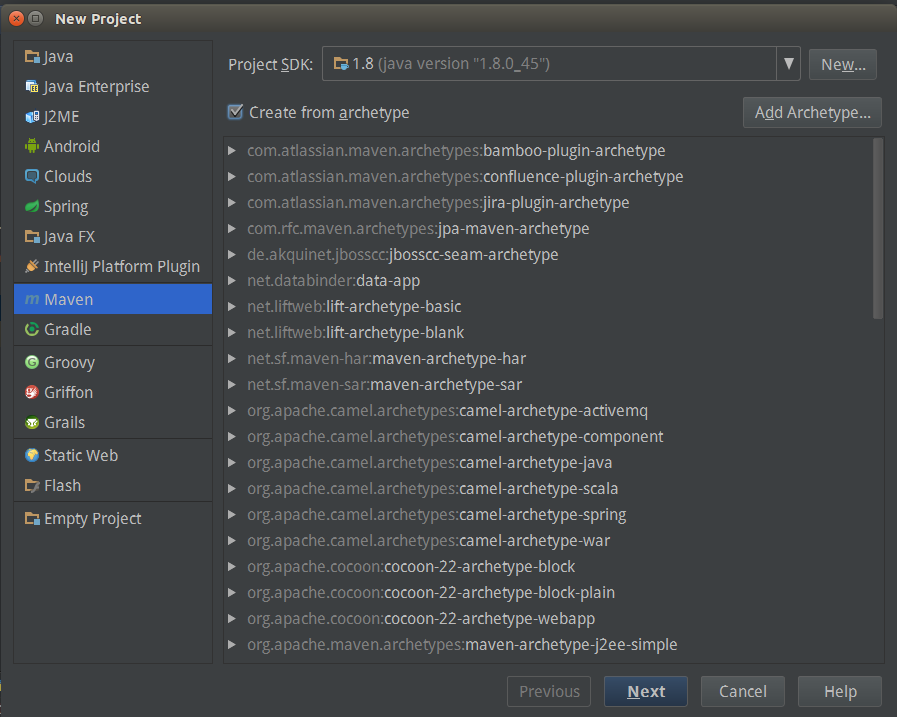The height and width of the screenshot is (717, 897).
Task: Select camel-archetype-scala row
Action: 549,489
